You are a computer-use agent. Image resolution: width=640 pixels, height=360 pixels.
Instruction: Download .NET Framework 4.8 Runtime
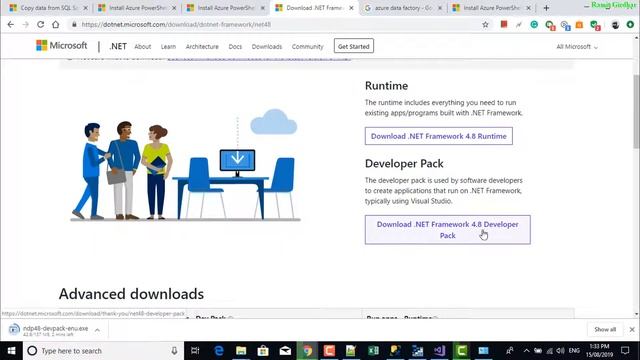[x=439, y=136]
